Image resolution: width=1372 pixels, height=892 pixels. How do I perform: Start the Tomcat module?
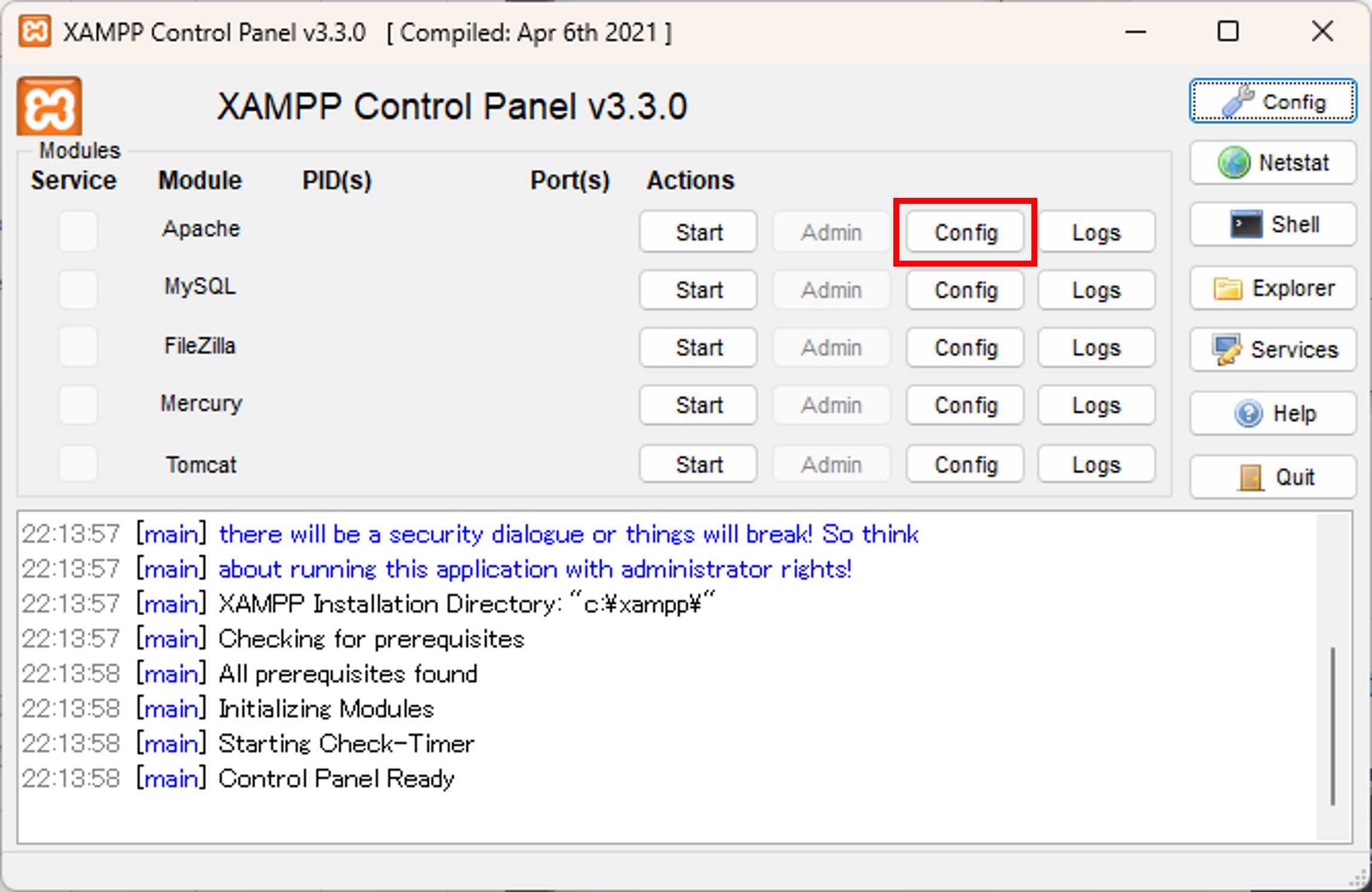698,464
